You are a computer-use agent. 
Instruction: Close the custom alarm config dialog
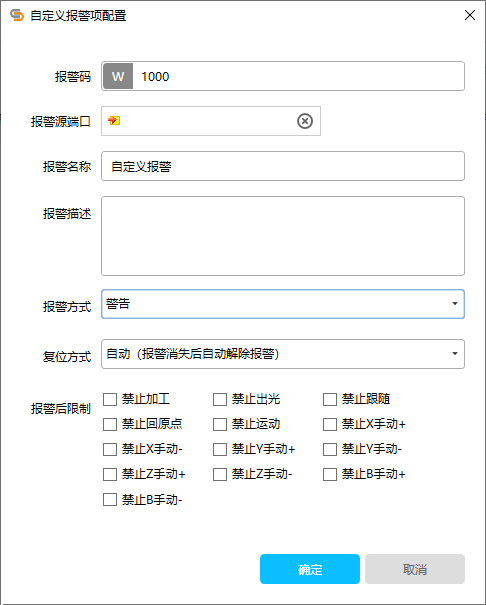pos(469,15)
